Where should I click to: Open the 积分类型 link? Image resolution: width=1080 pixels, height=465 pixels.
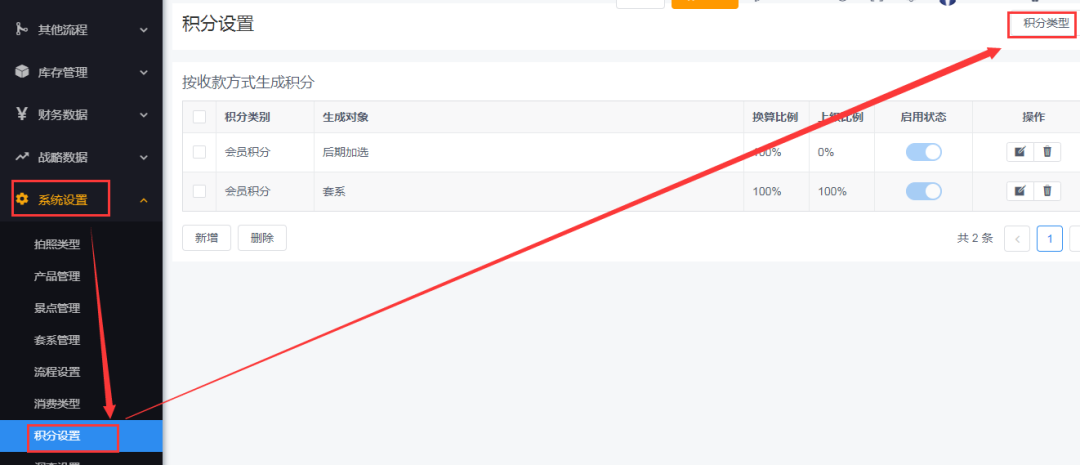[x=1046, y=23]
